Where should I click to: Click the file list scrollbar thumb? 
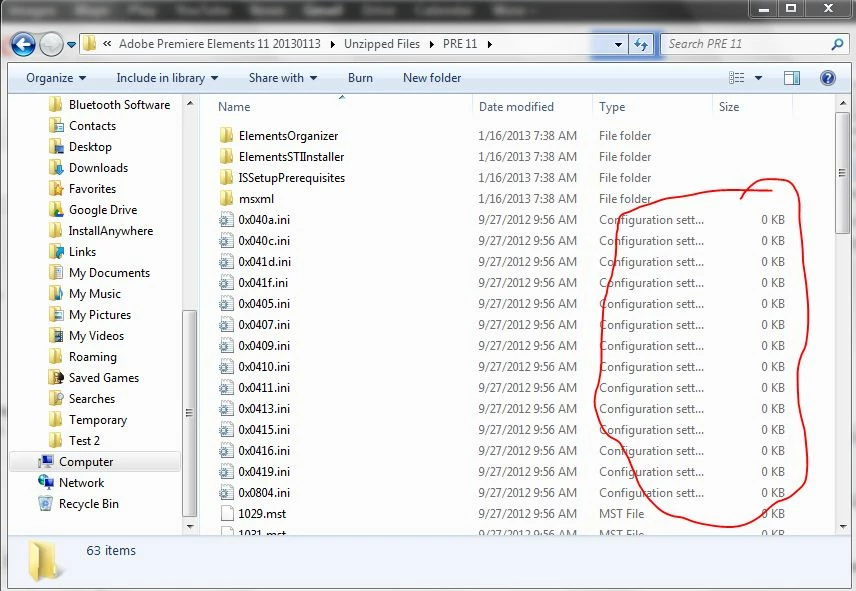pos(842,173)
